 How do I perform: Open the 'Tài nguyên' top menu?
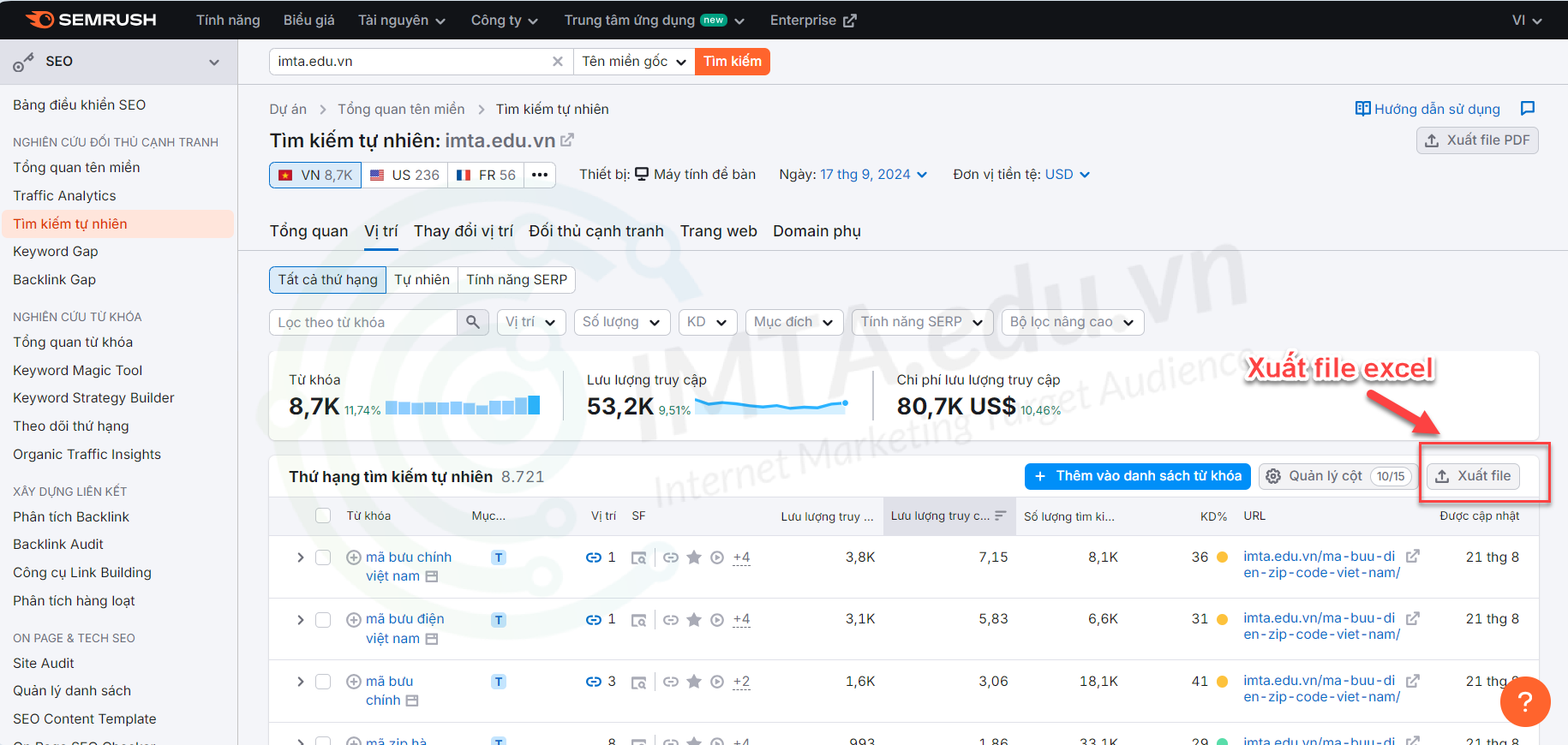(x=402, y=20)
